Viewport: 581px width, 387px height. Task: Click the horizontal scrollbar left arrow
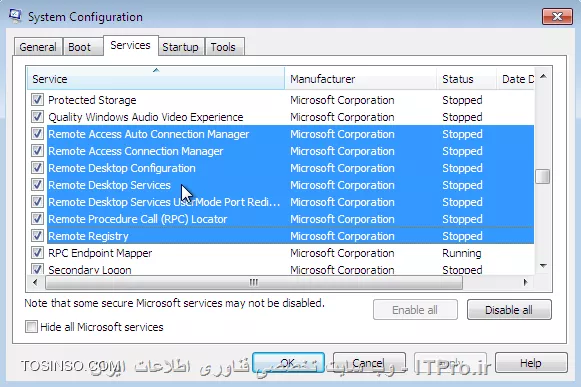[35, 282]
